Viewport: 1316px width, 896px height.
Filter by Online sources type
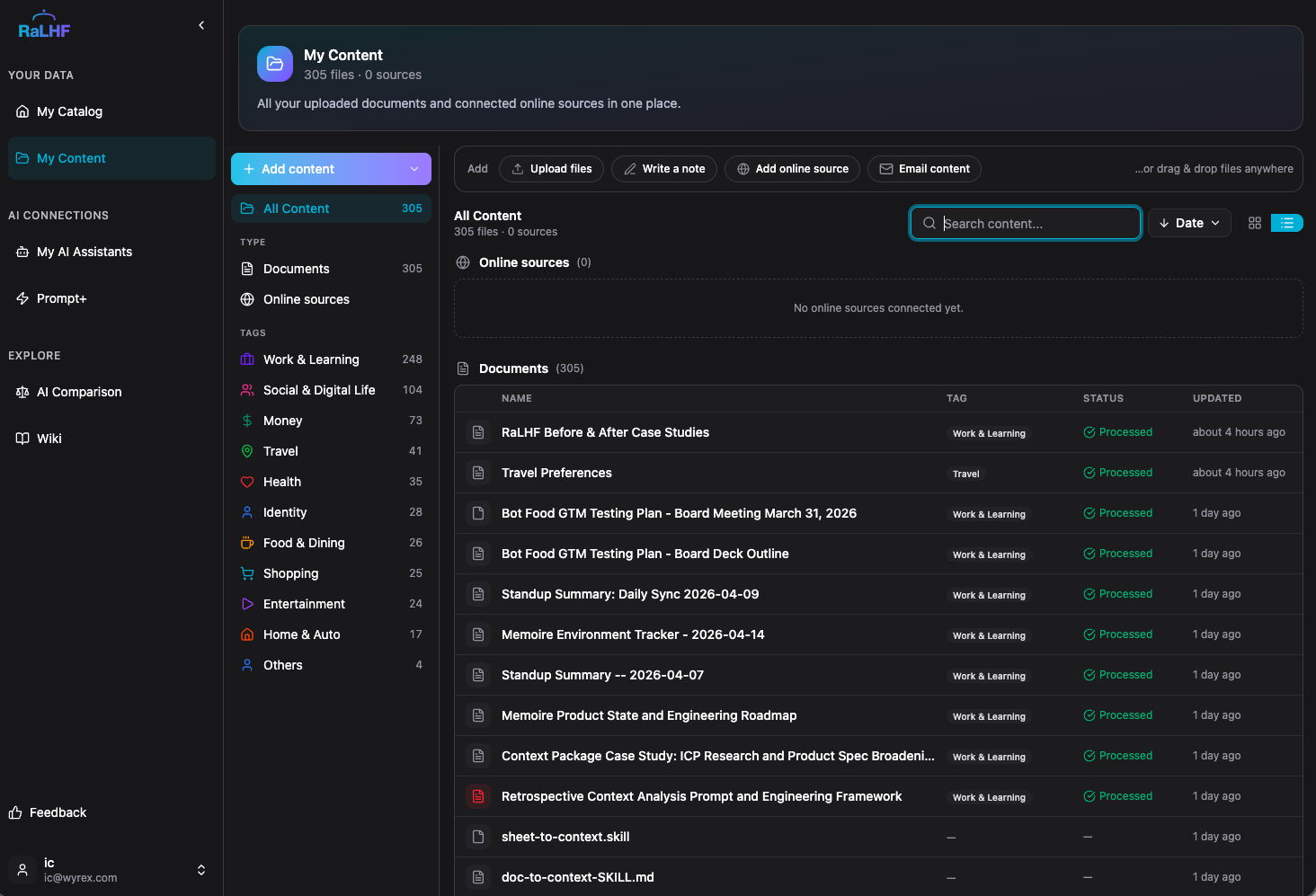tap(331, 299)
